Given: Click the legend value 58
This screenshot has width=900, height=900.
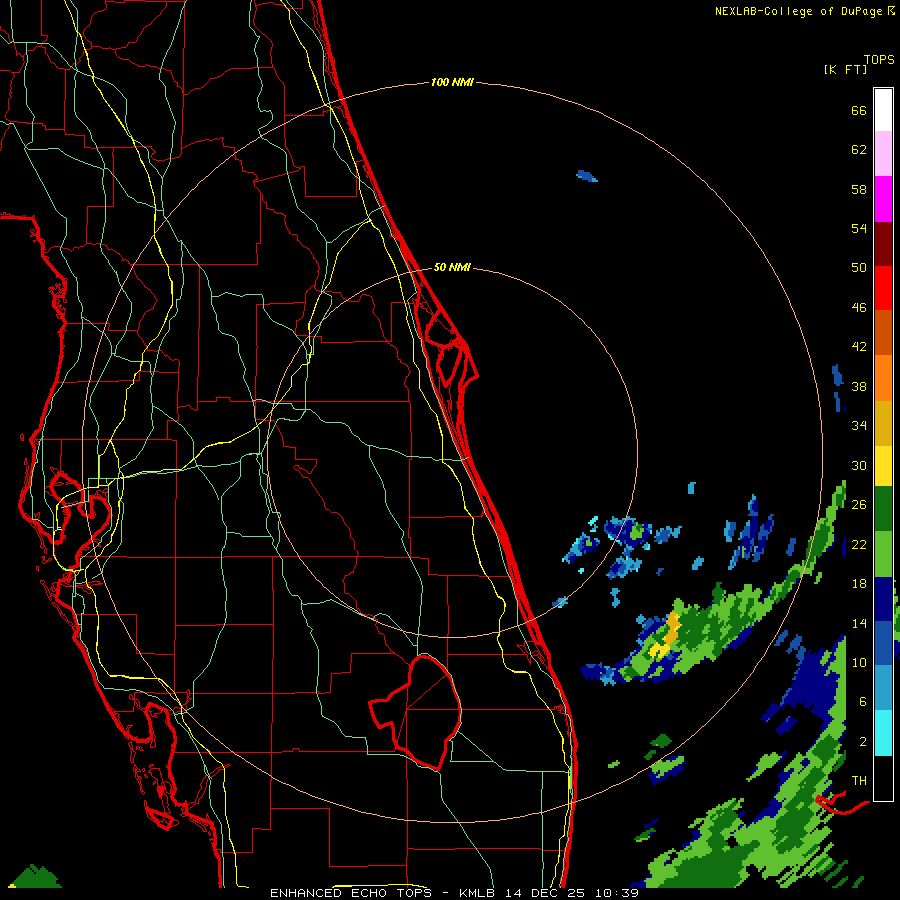Looking at the screenshot, I should tap(859, 189).
